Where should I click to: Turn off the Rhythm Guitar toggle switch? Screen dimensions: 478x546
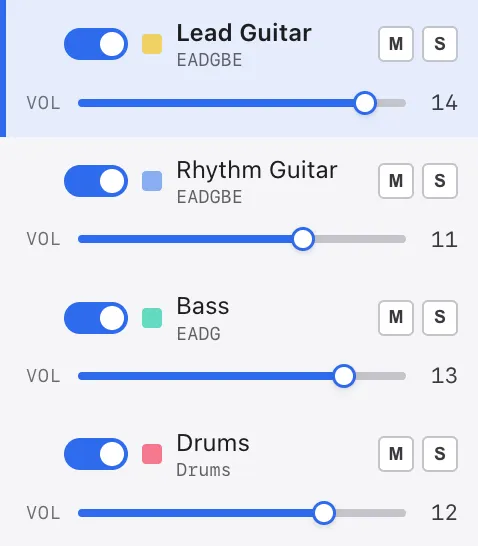(96, 181)
